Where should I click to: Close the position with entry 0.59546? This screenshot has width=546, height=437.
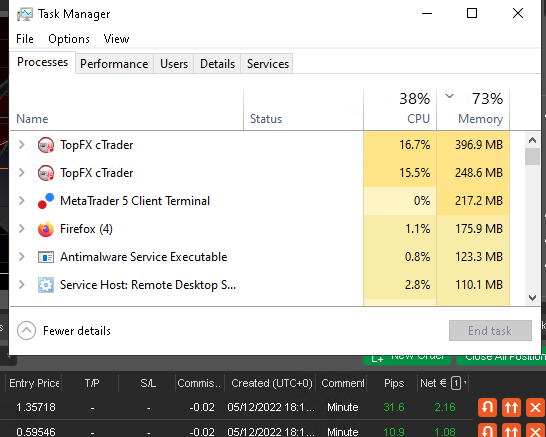tap(535, 430)
